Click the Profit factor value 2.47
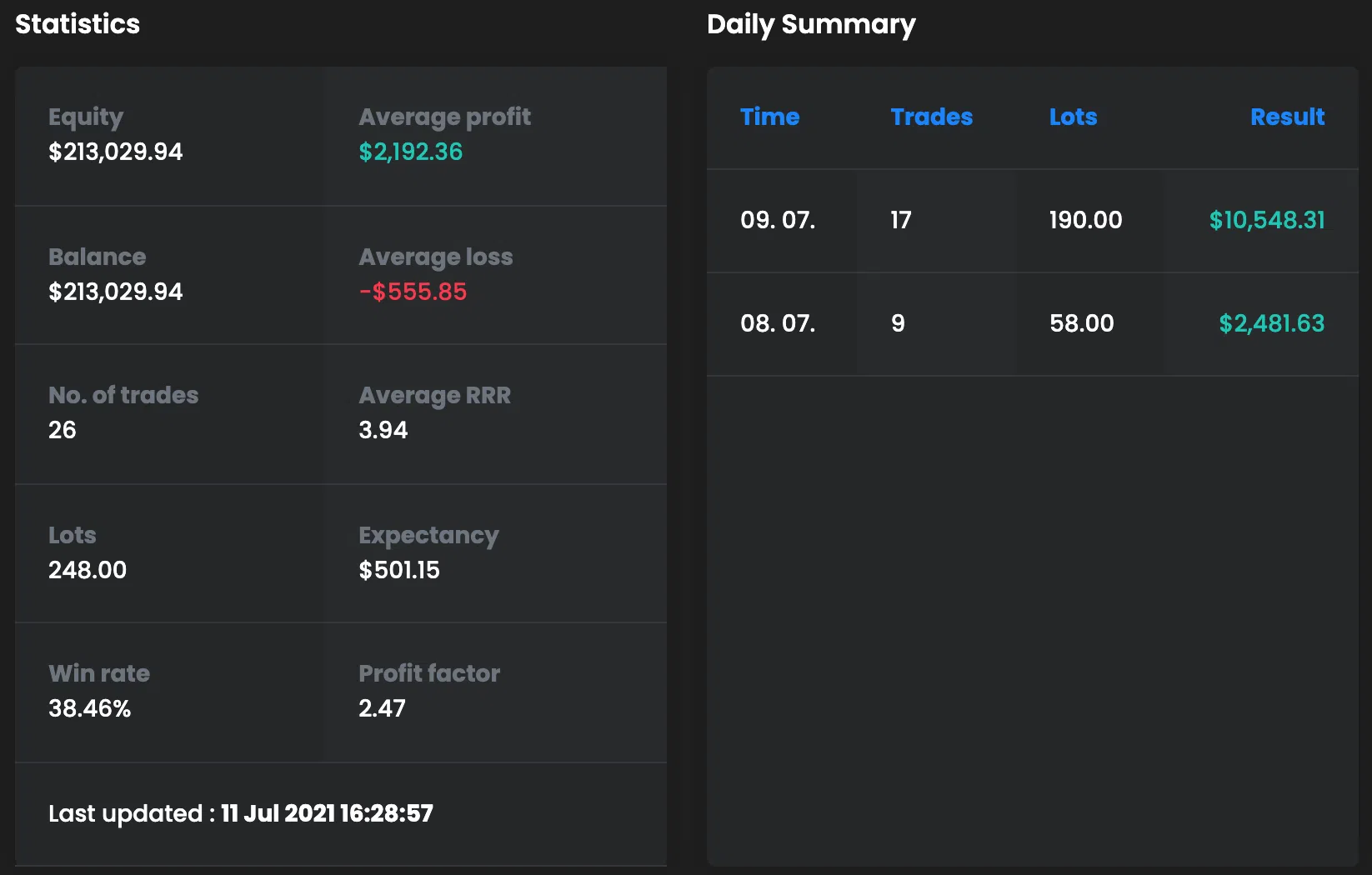Image resolution: width=1372 pixels, height=875 pixels. 382,709
